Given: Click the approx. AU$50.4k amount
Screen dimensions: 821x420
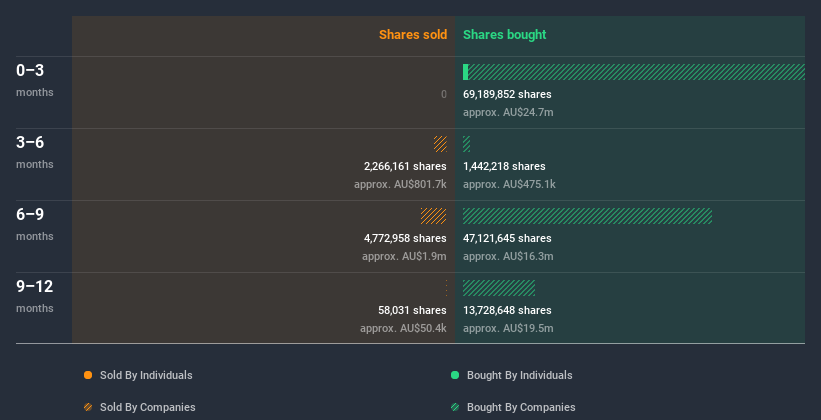Looking at the screenshot, I should (x=403, y=328).
